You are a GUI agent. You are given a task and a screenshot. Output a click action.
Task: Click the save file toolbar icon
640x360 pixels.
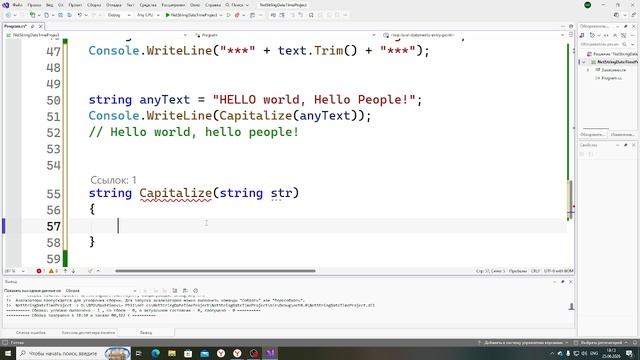pos(60,15)
